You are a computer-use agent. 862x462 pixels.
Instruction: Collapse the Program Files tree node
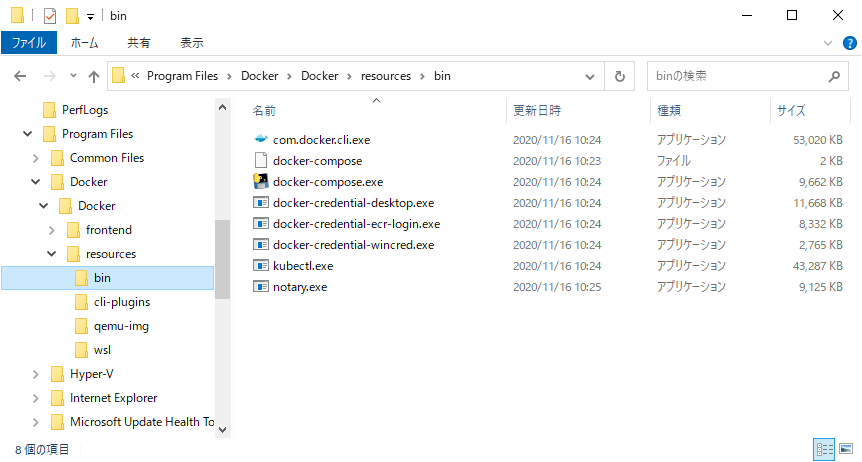click(x=27, y=134)
